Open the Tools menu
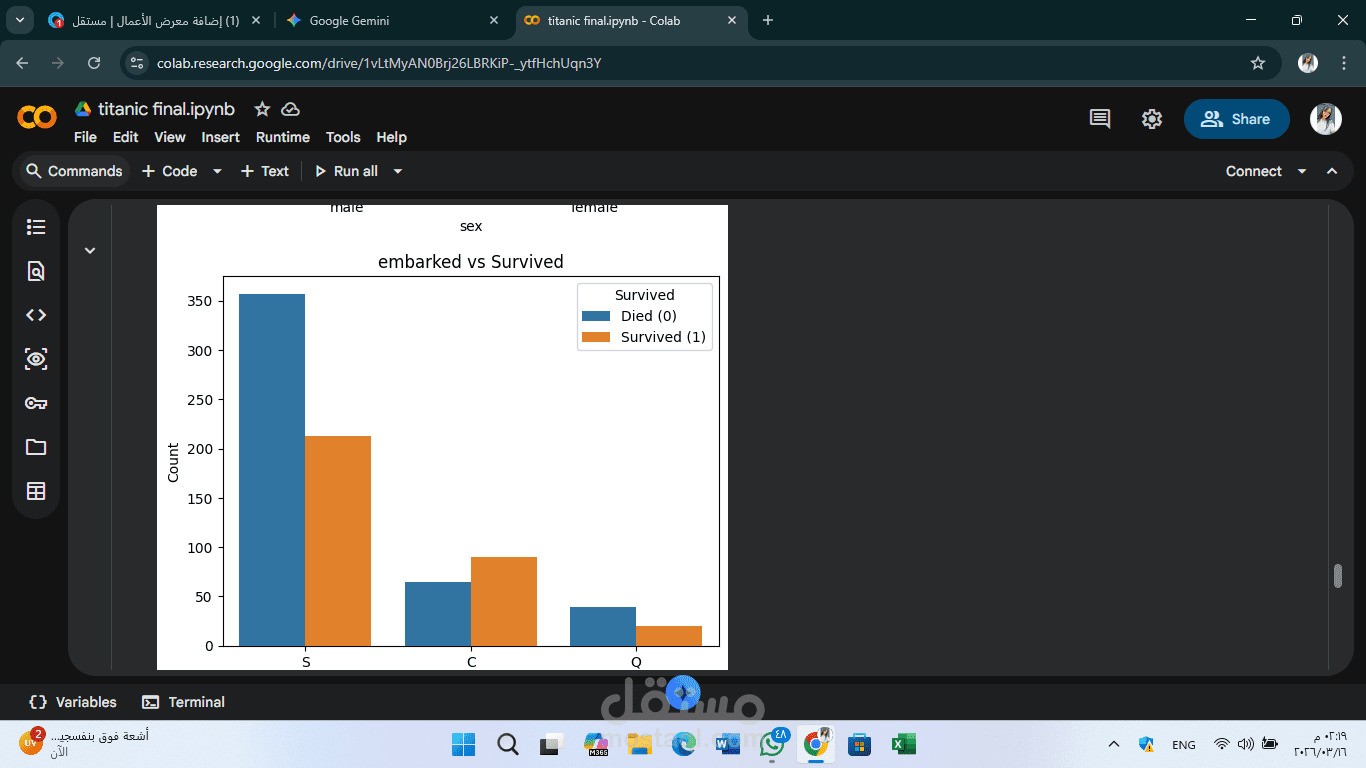 pos(343,137)
